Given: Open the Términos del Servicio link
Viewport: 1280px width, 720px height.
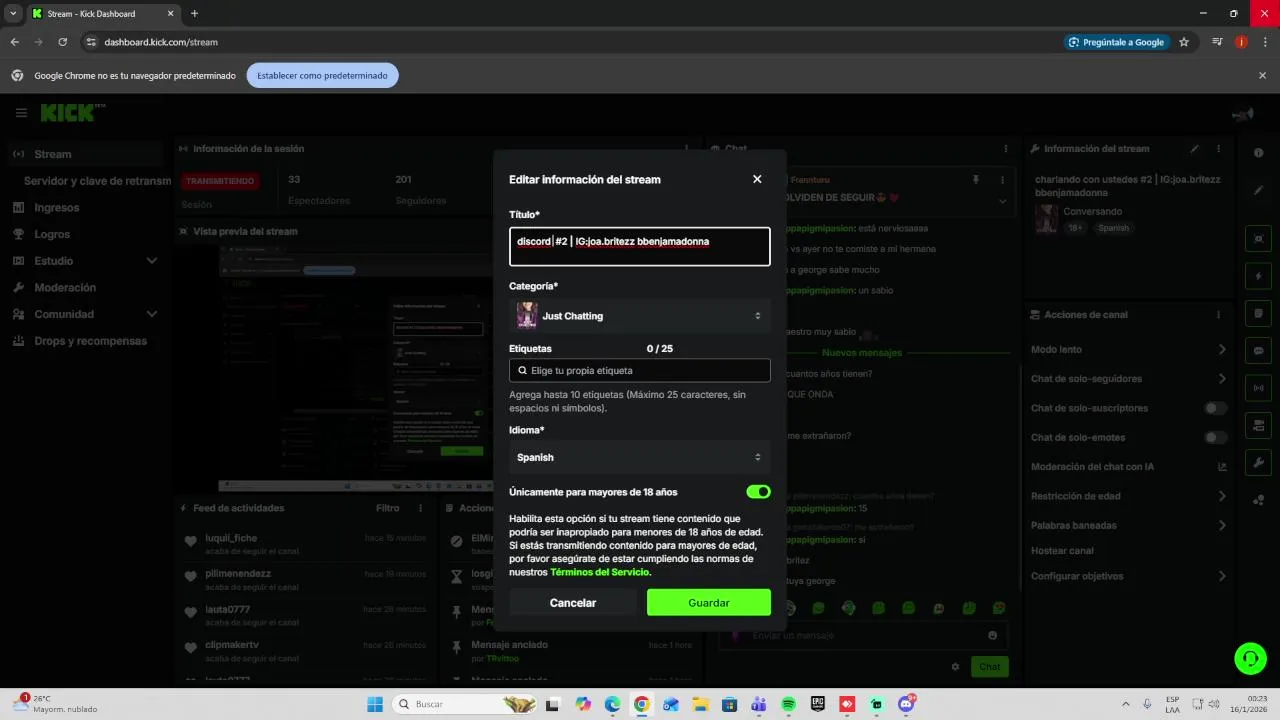Looking at the screenshot, I should click(600, 572).
